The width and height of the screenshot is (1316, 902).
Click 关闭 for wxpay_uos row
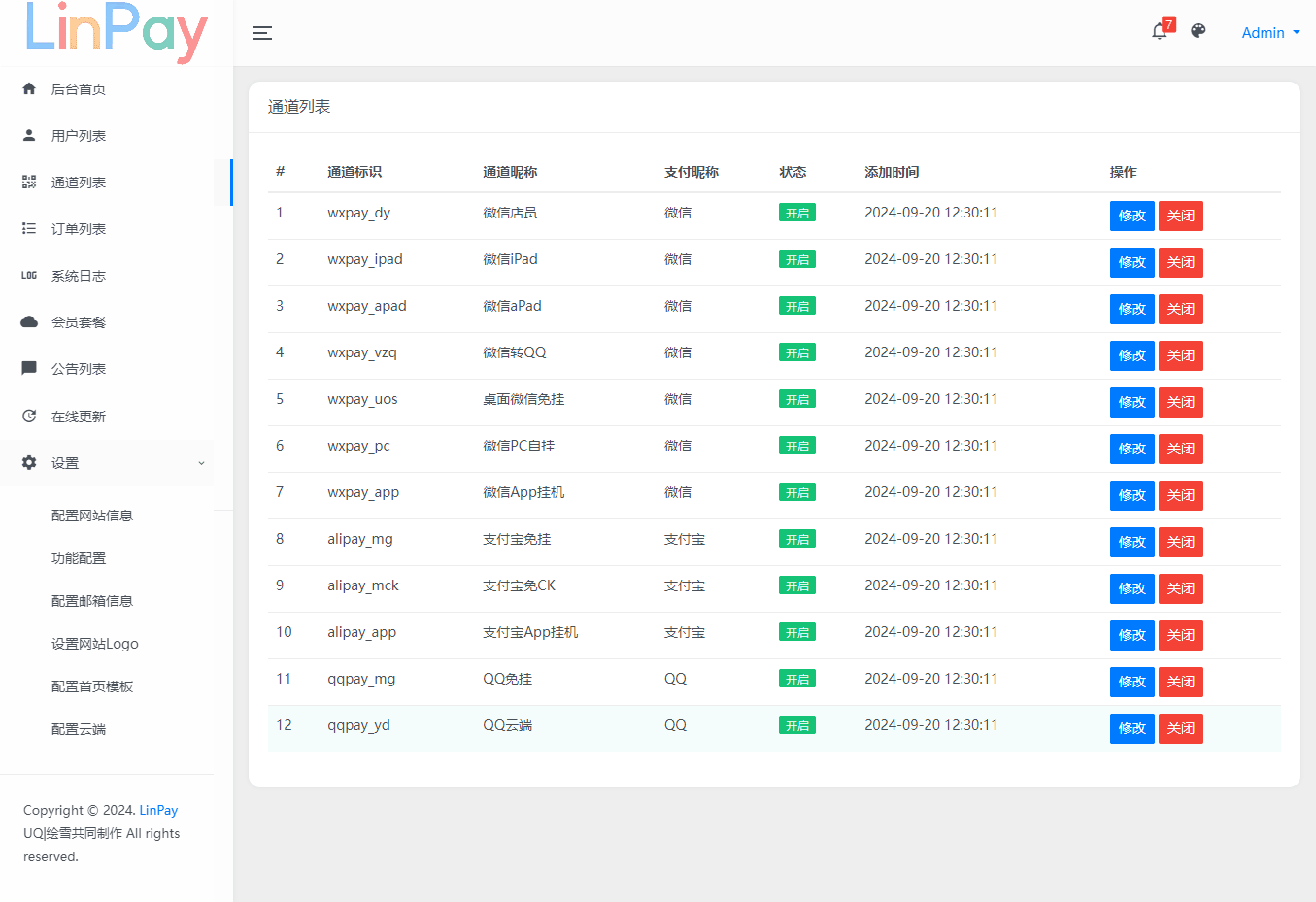tap(1181, 402)
